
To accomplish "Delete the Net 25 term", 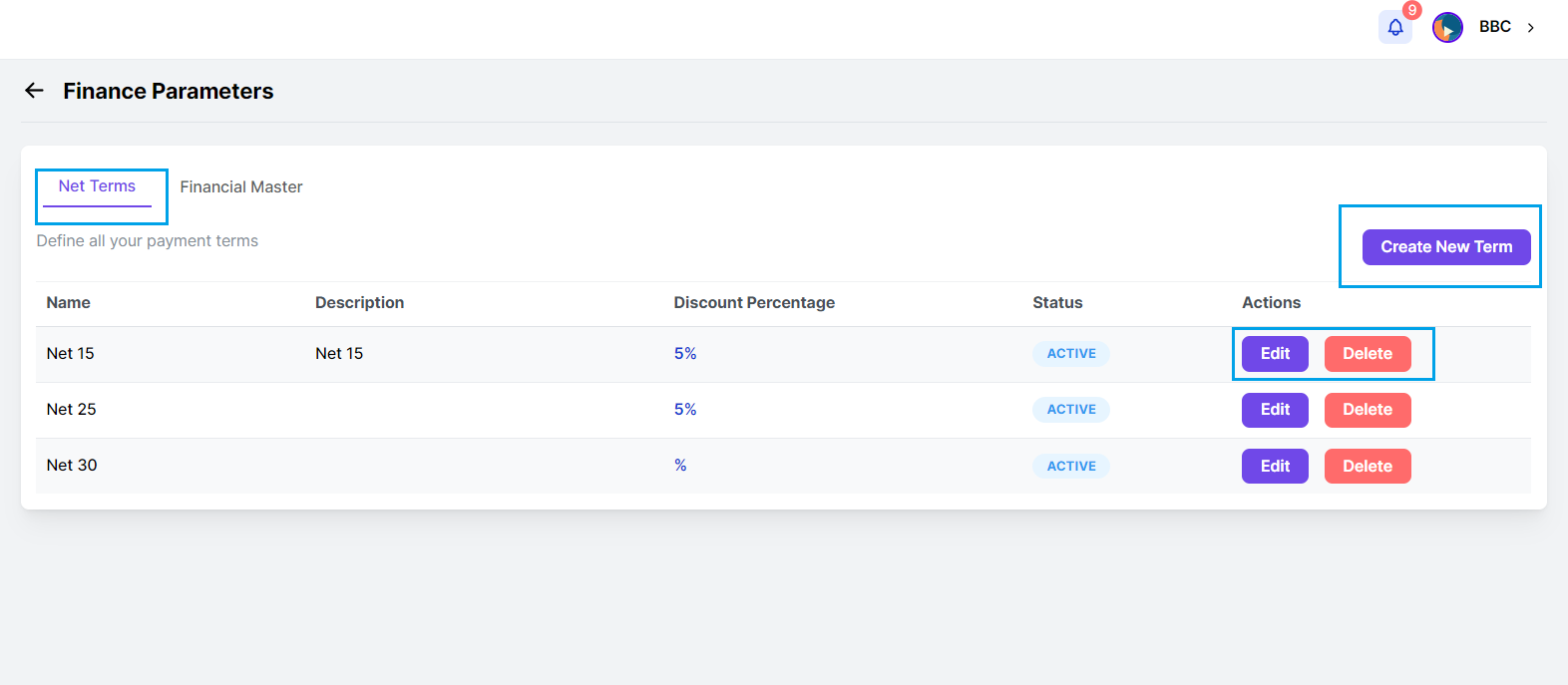I will (1368, 410).
